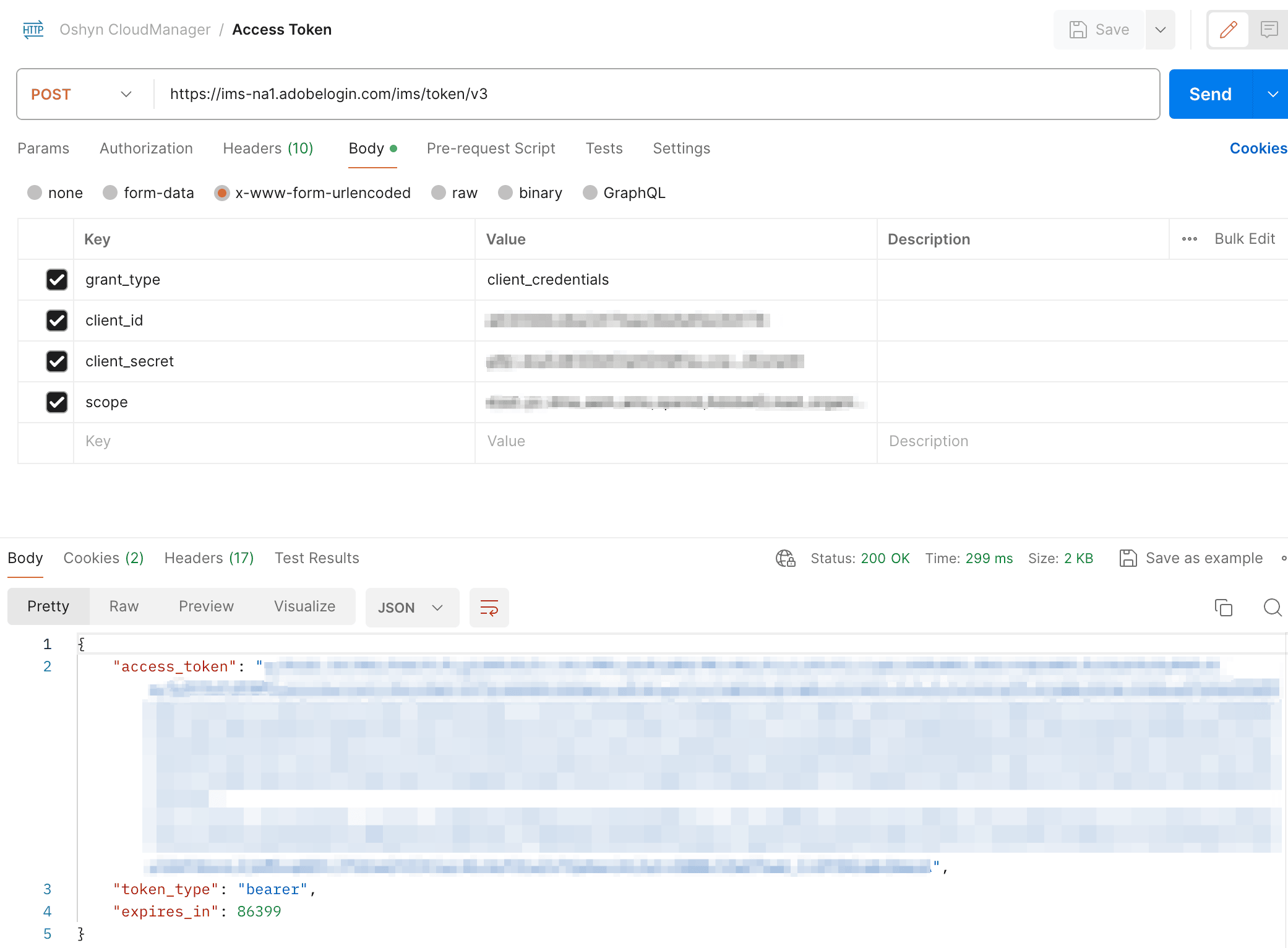This screenshot has width=1288, height=948.
Task: Switch to the Params tab
Action: (x=43, y=149)
